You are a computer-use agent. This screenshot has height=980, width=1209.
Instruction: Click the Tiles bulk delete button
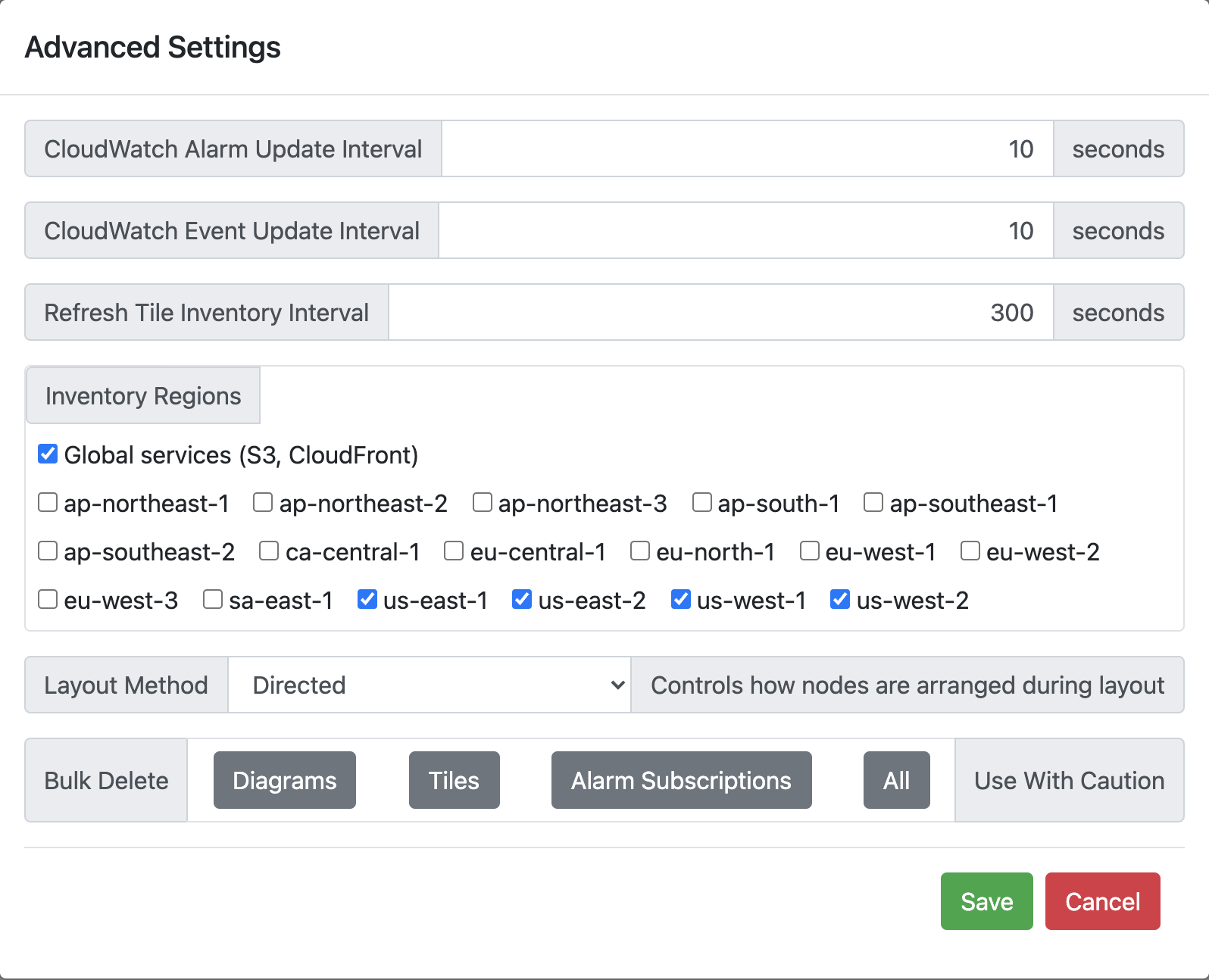click(x=455, y=780)
